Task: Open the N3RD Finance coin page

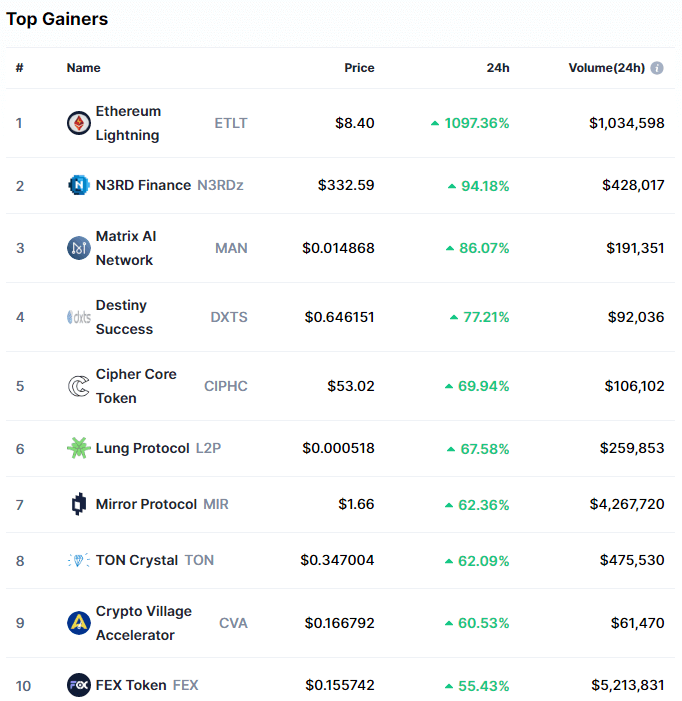Action: (143, 185)
